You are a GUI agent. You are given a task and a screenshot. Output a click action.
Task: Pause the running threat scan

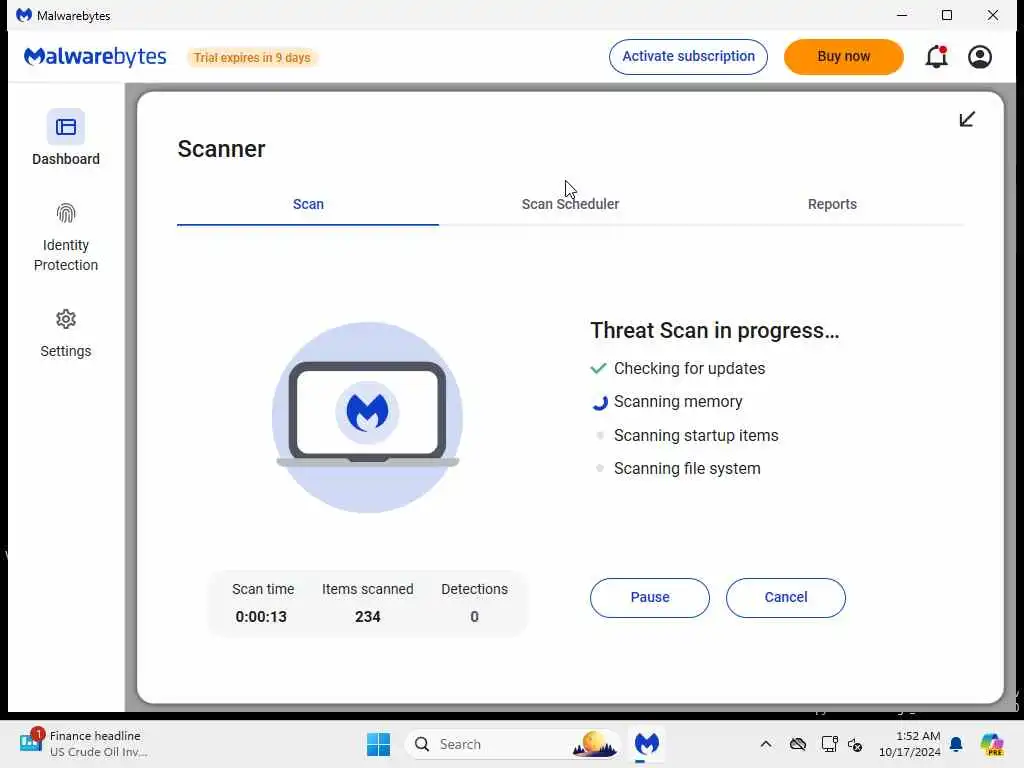tap(650, 598)
